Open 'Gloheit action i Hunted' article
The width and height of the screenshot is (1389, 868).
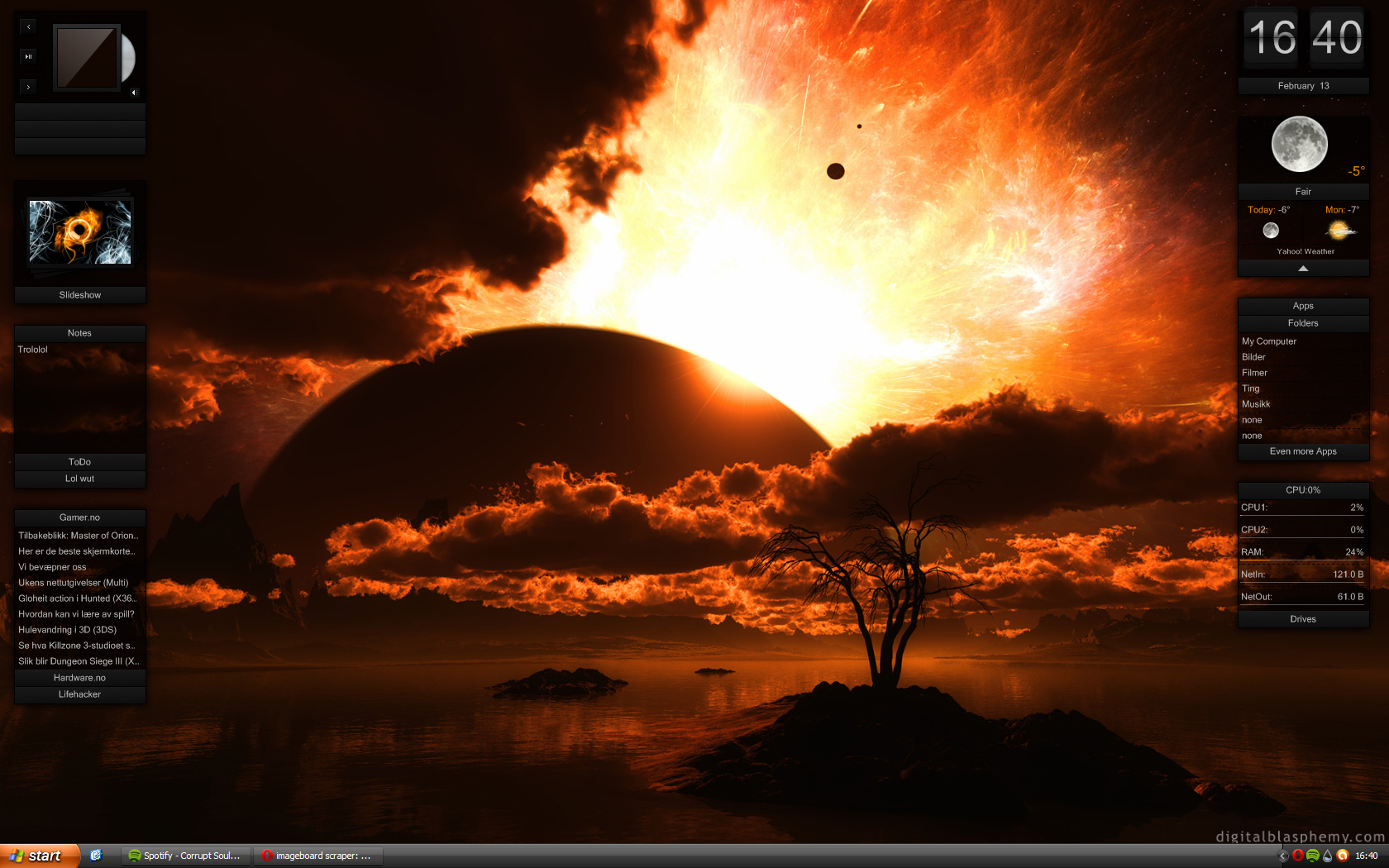[78, 599]
